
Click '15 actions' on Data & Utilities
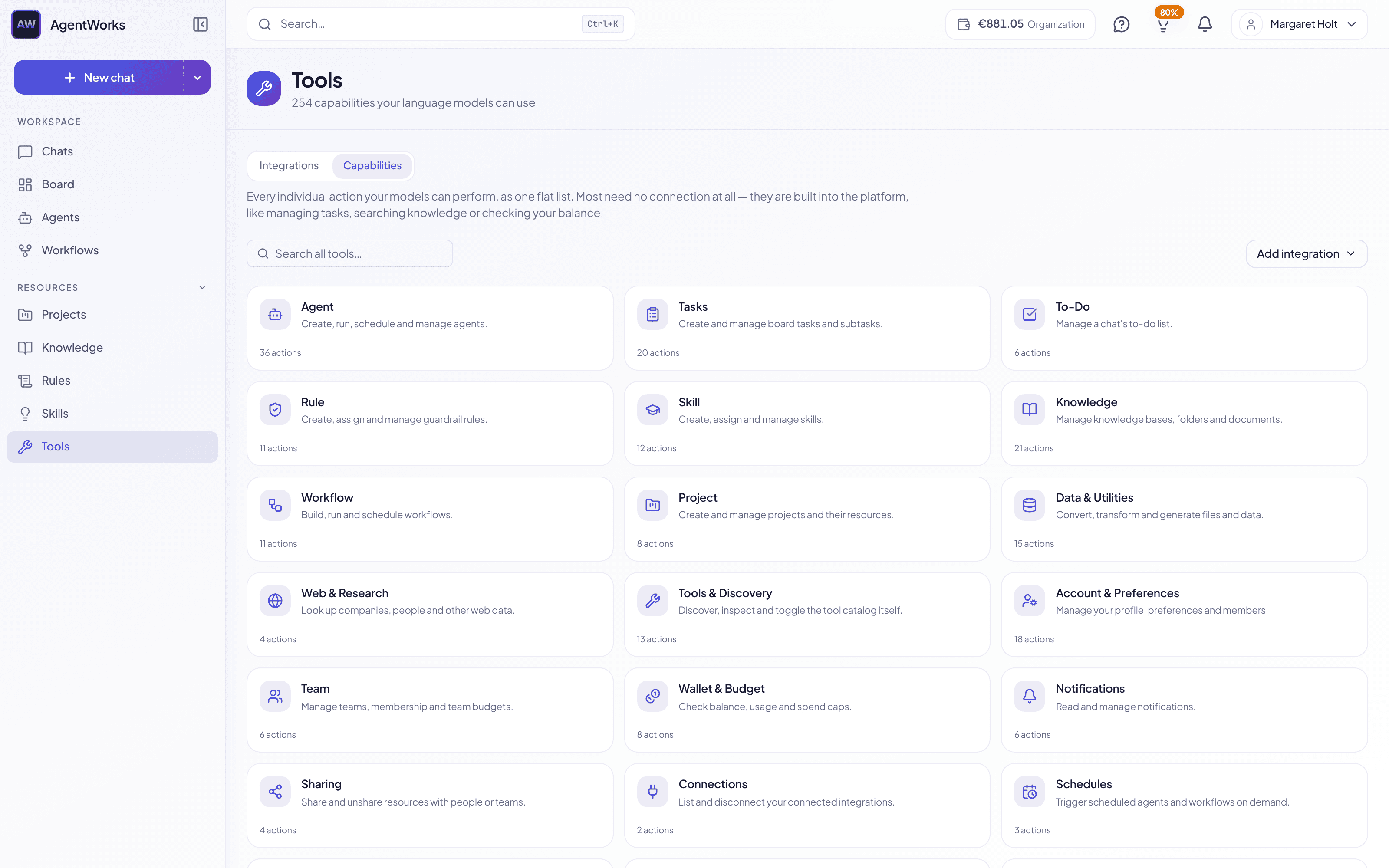coord(1034,544)
